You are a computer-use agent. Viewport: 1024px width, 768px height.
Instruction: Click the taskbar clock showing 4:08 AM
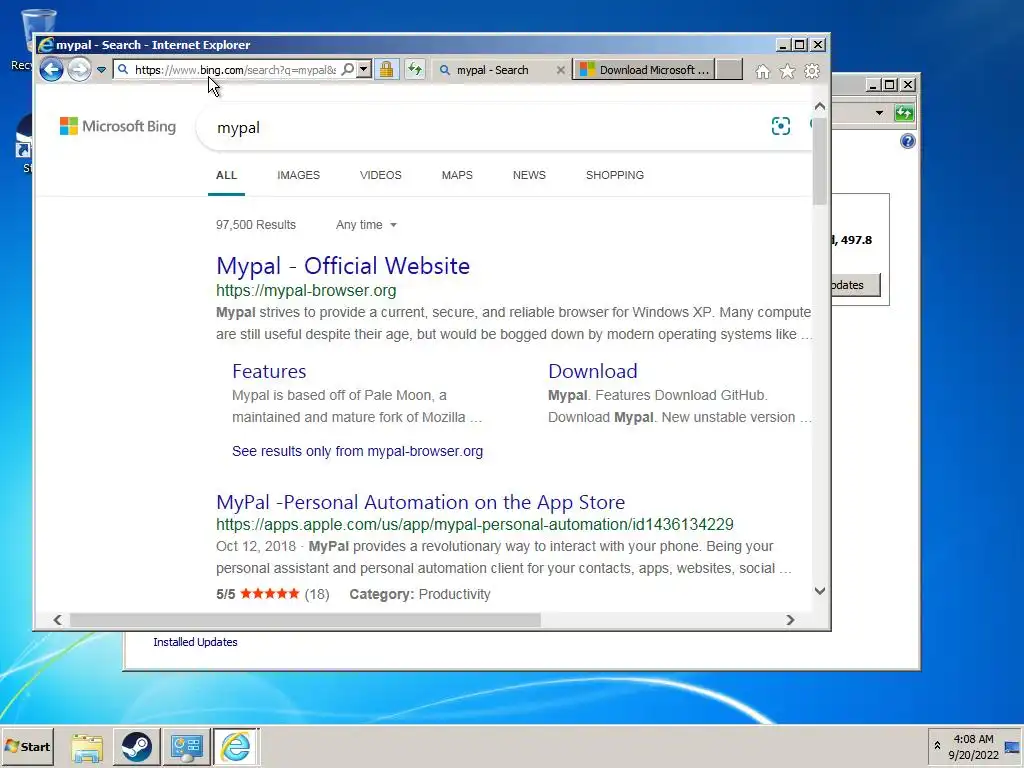[x=973, y=746]
